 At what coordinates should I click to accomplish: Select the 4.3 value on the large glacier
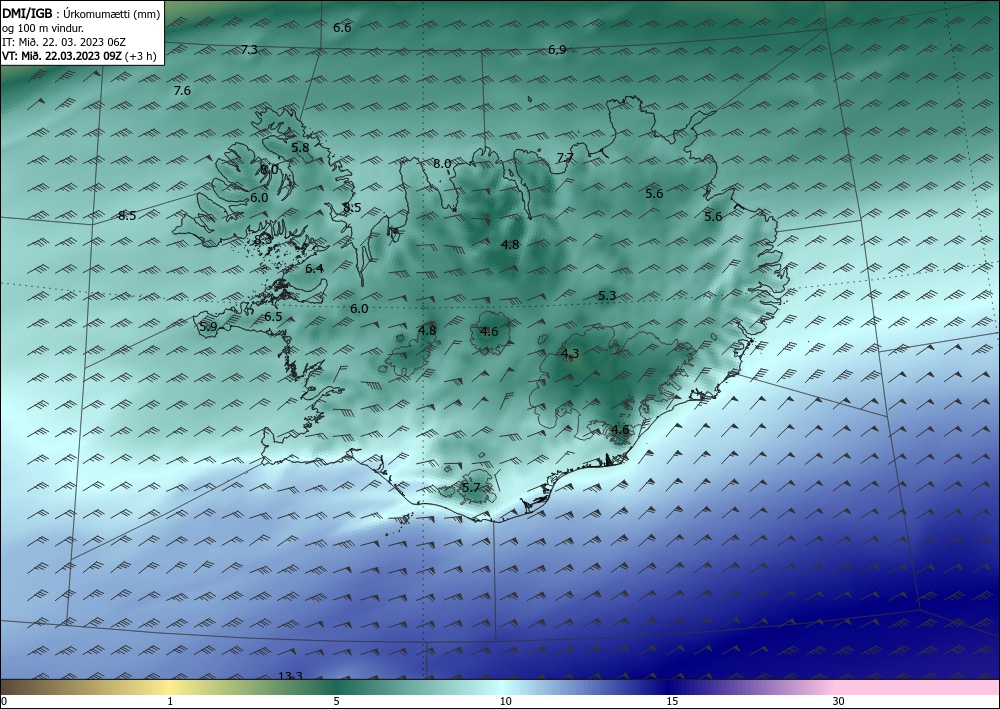pyautogui.click(x=570, y=353)
